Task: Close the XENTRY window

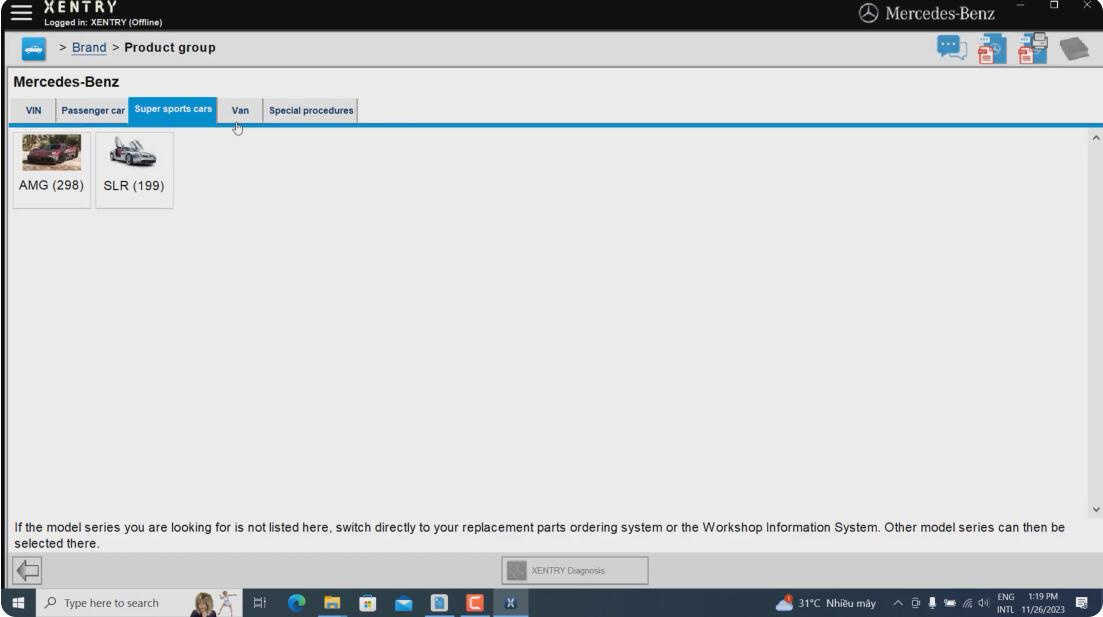Action: click(1088, 5)
